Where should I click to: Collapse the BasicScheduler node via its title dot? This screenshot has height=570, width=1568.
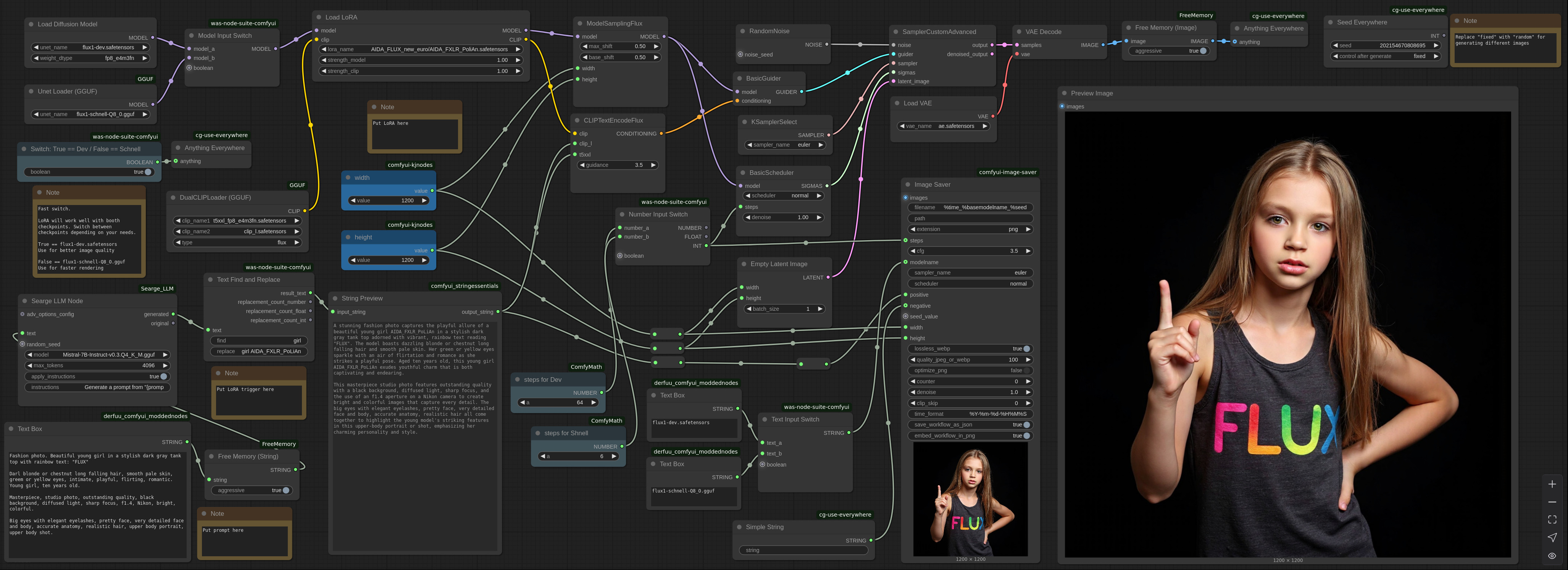point(743,173)
